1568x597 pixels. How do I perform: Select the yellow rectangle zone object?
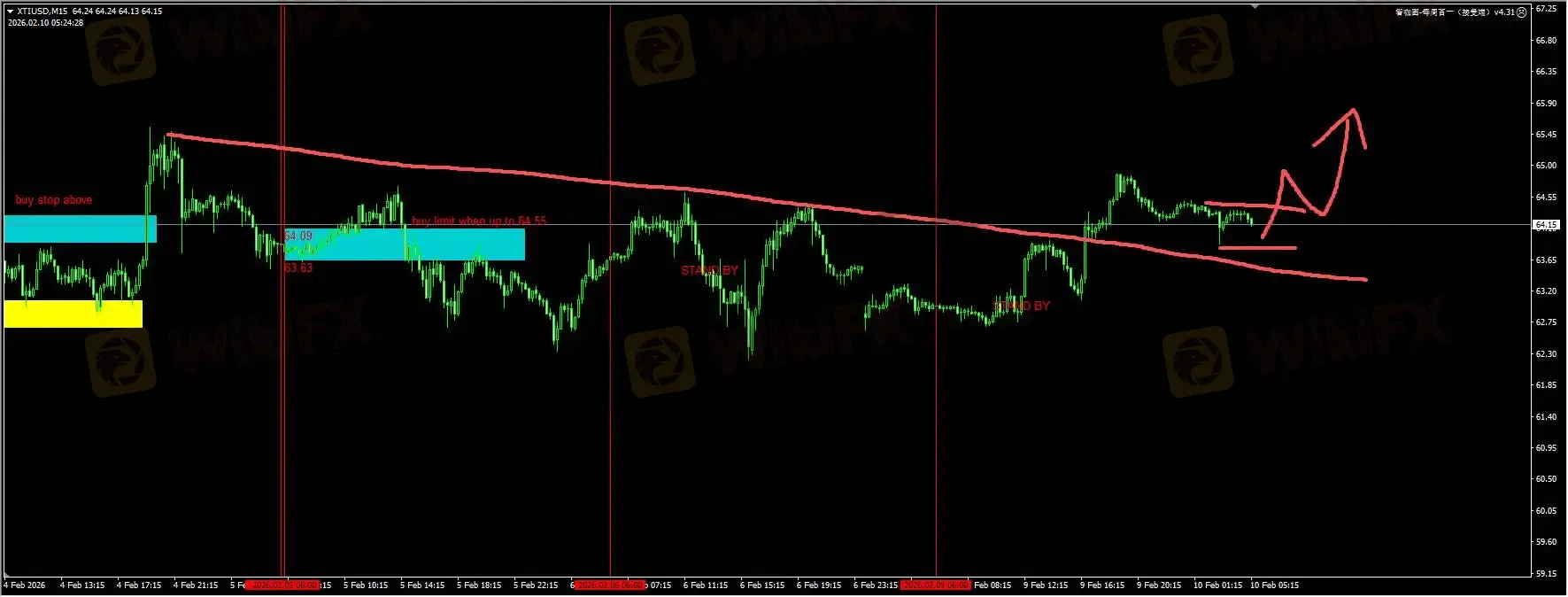click(x=73, y=314)
